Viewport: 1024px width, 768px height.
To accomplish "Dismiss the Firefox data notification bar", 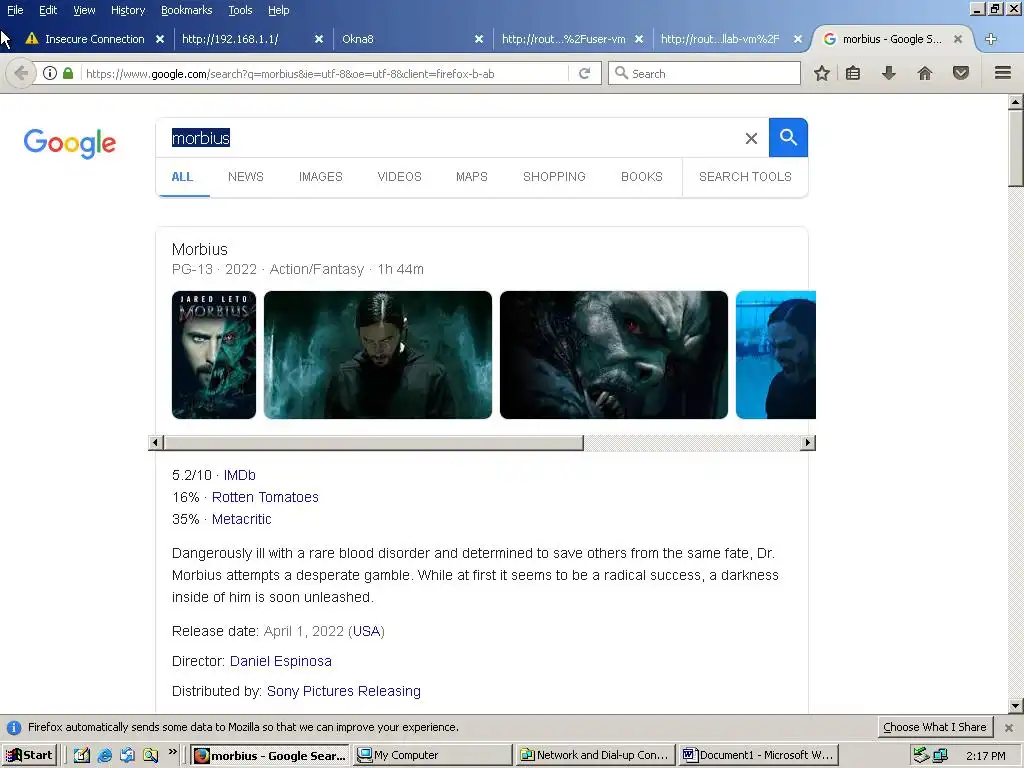I will (1009, 728).
